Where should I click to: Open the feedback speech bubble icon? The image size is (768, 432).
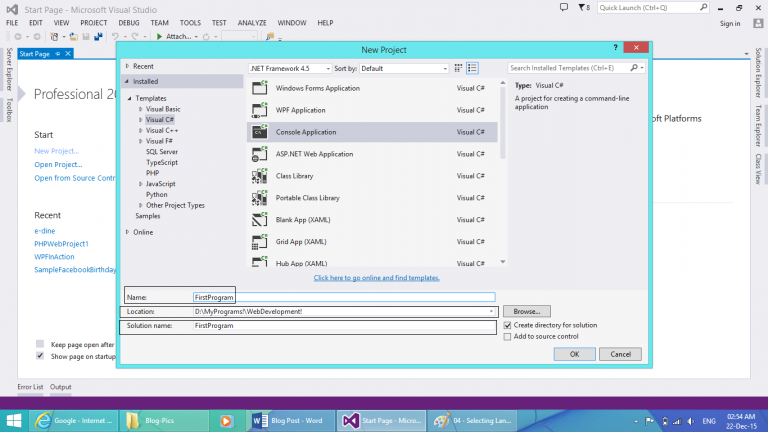(x=564, y=7)
